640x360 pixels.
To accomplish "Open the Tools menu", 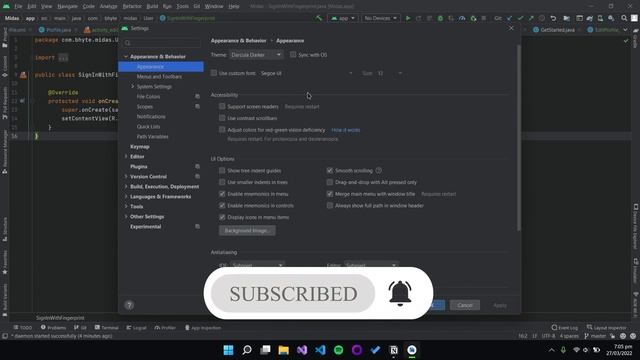I will point(182,6).
